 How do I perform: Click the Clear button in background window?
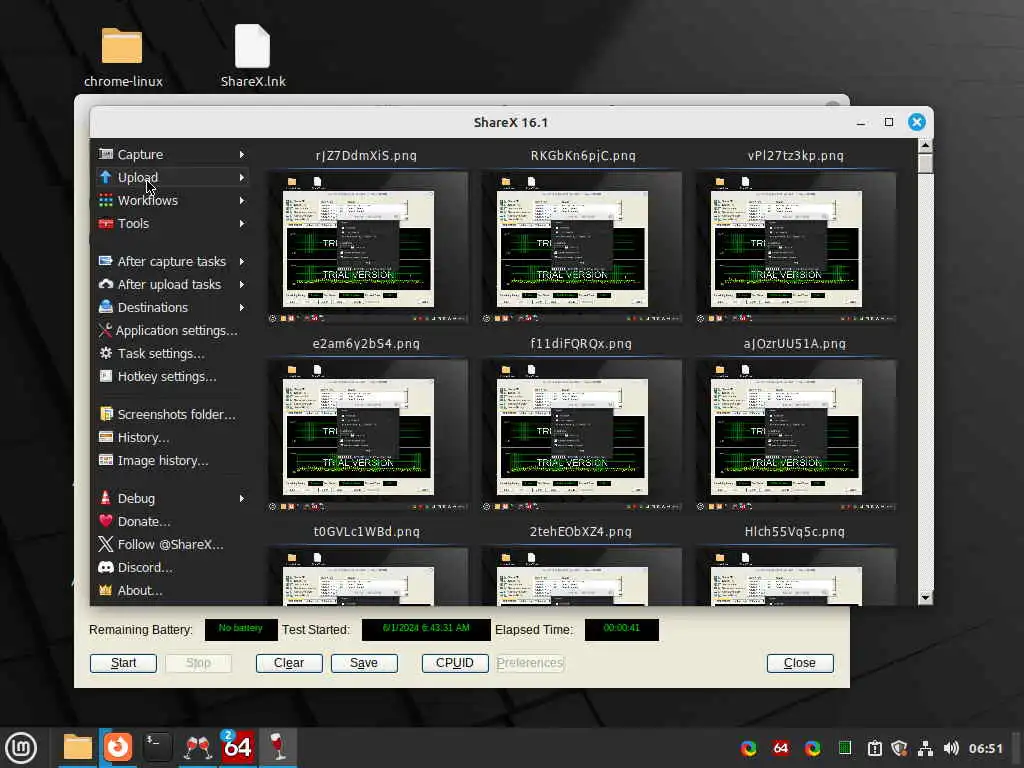(289, 663)
